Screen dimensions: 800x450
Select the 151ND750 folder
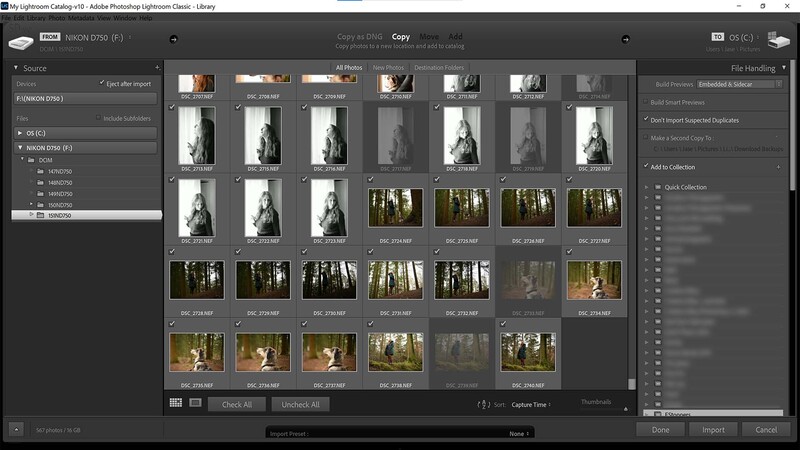pyautogui.click(x=87, y=215)
